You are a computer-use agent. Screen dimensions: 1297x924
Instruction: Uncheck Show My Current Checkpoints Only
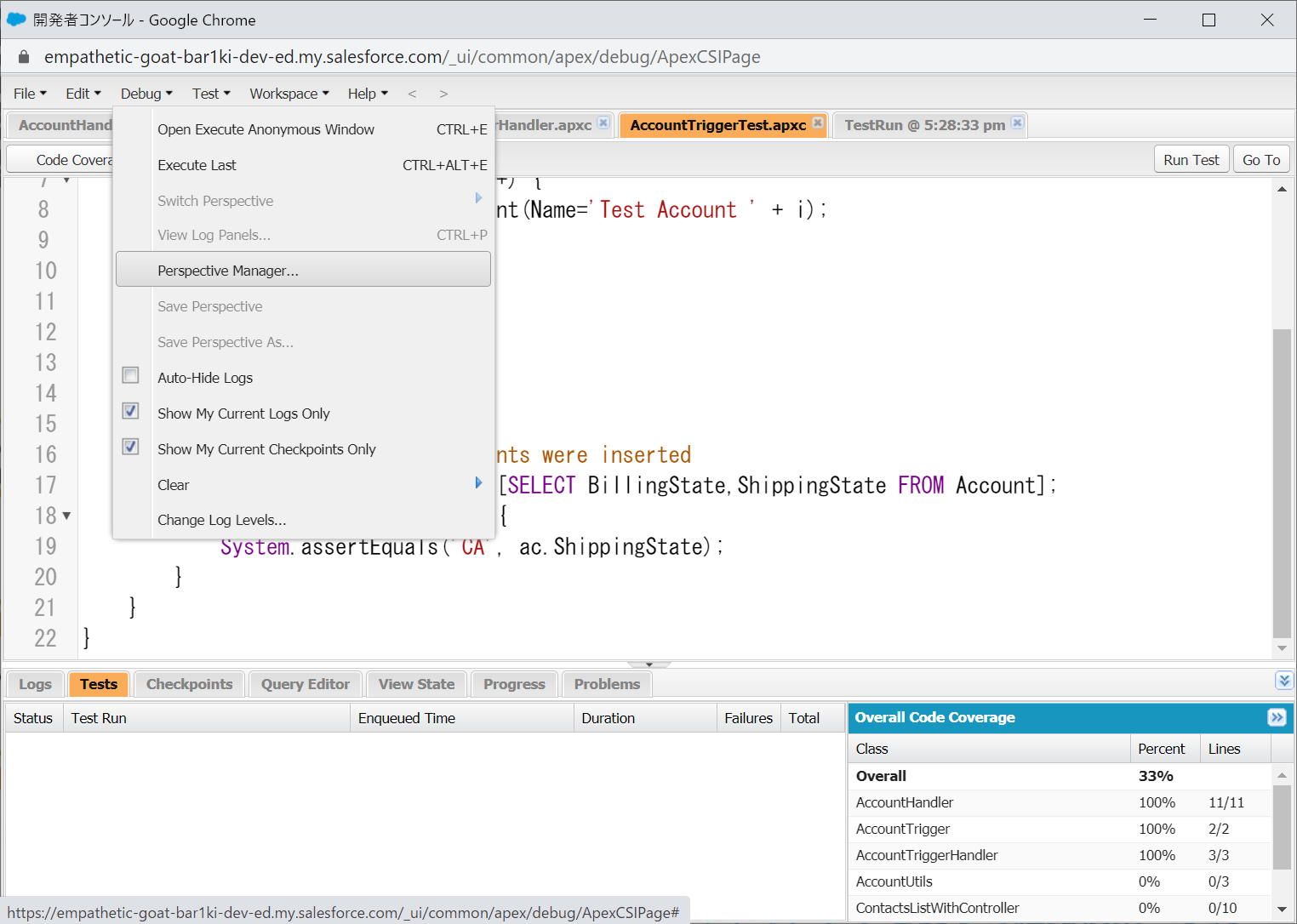130,447
